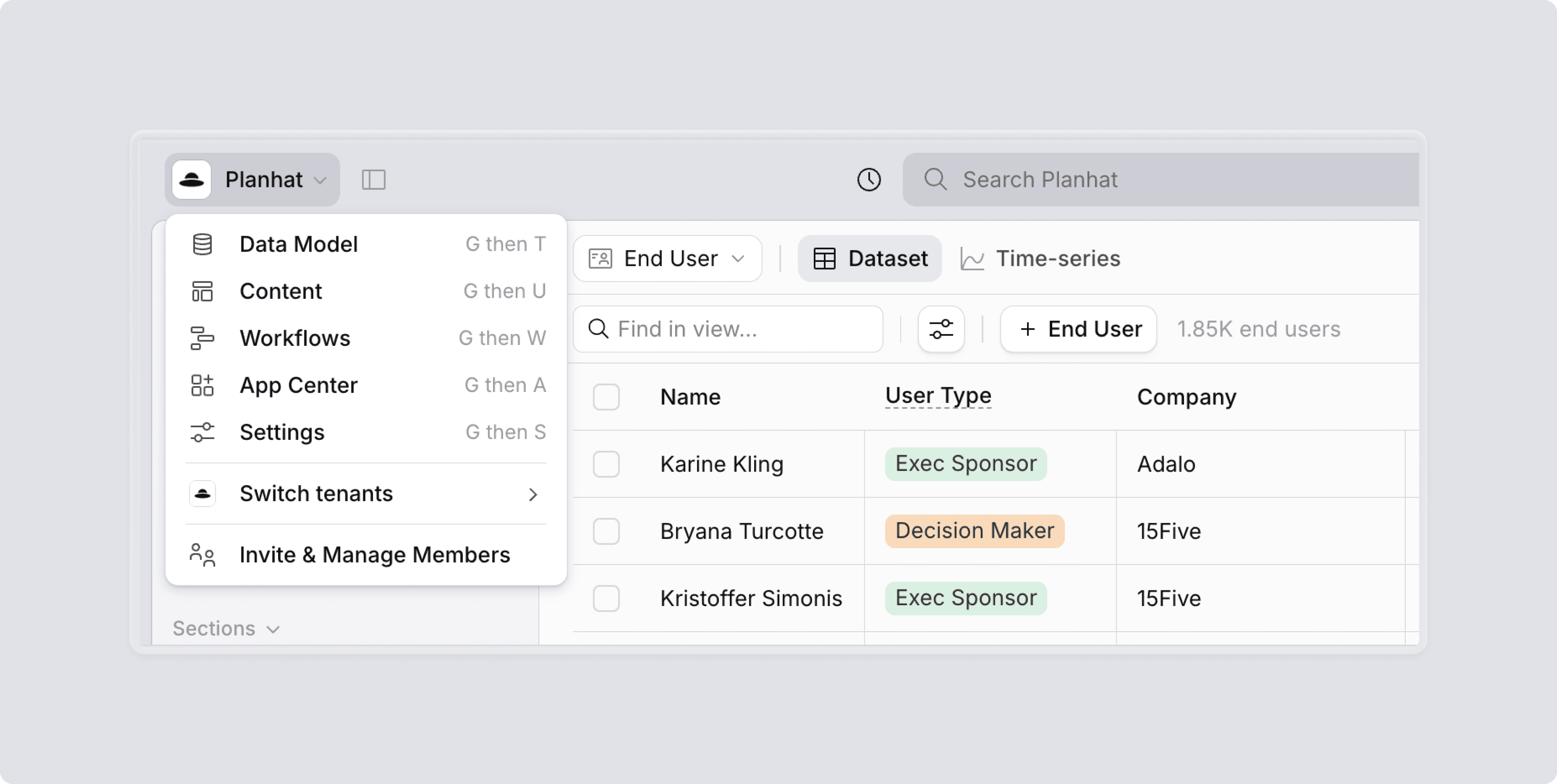
Task: Open App Center menu item
Action: coord(366,385)
